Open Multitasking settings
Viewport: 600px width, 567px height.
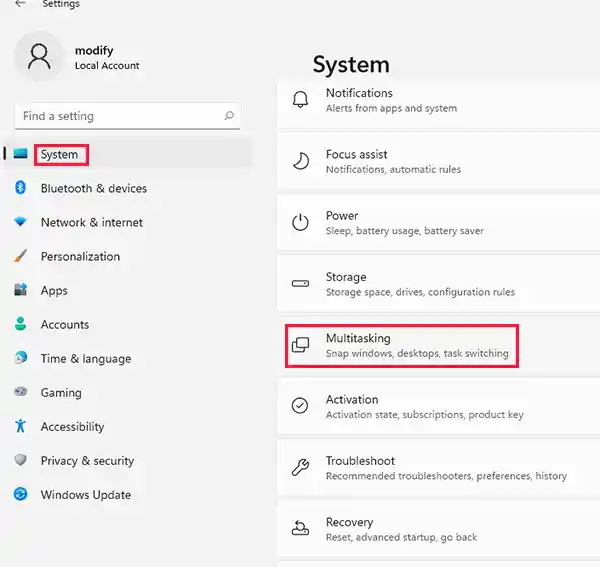pyautogui.click(x=439, y=345)
